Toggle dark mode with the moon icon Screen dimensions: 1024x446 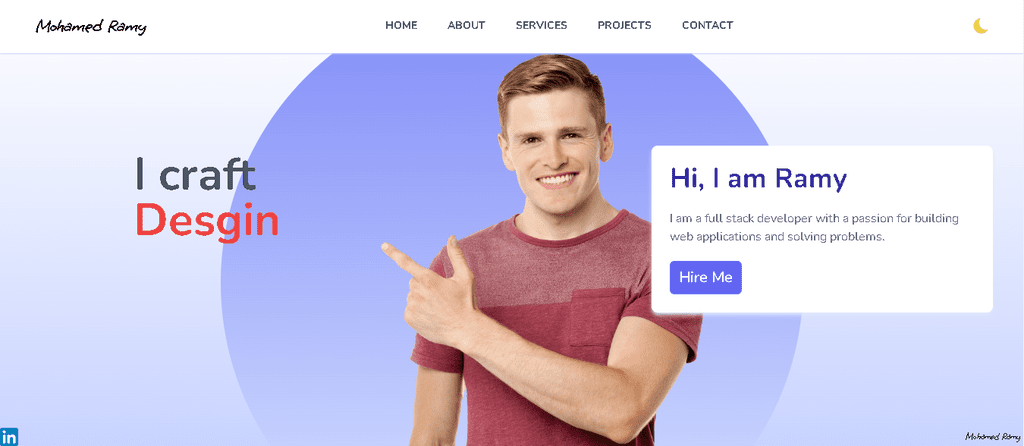[x=980, y=26]
